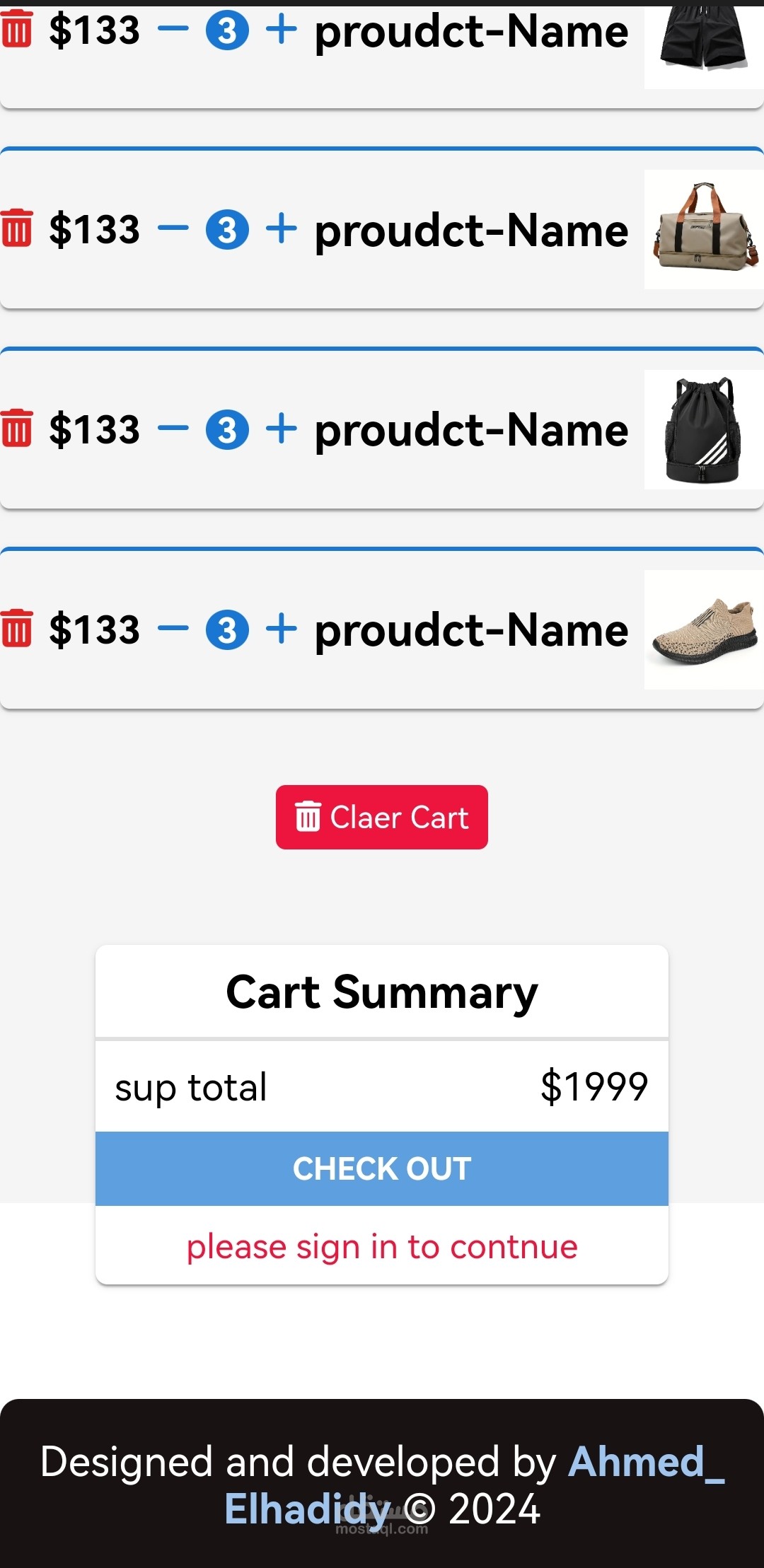View the black drawstring backpack image
The image size is (764, 1568).
click(703, 429)
